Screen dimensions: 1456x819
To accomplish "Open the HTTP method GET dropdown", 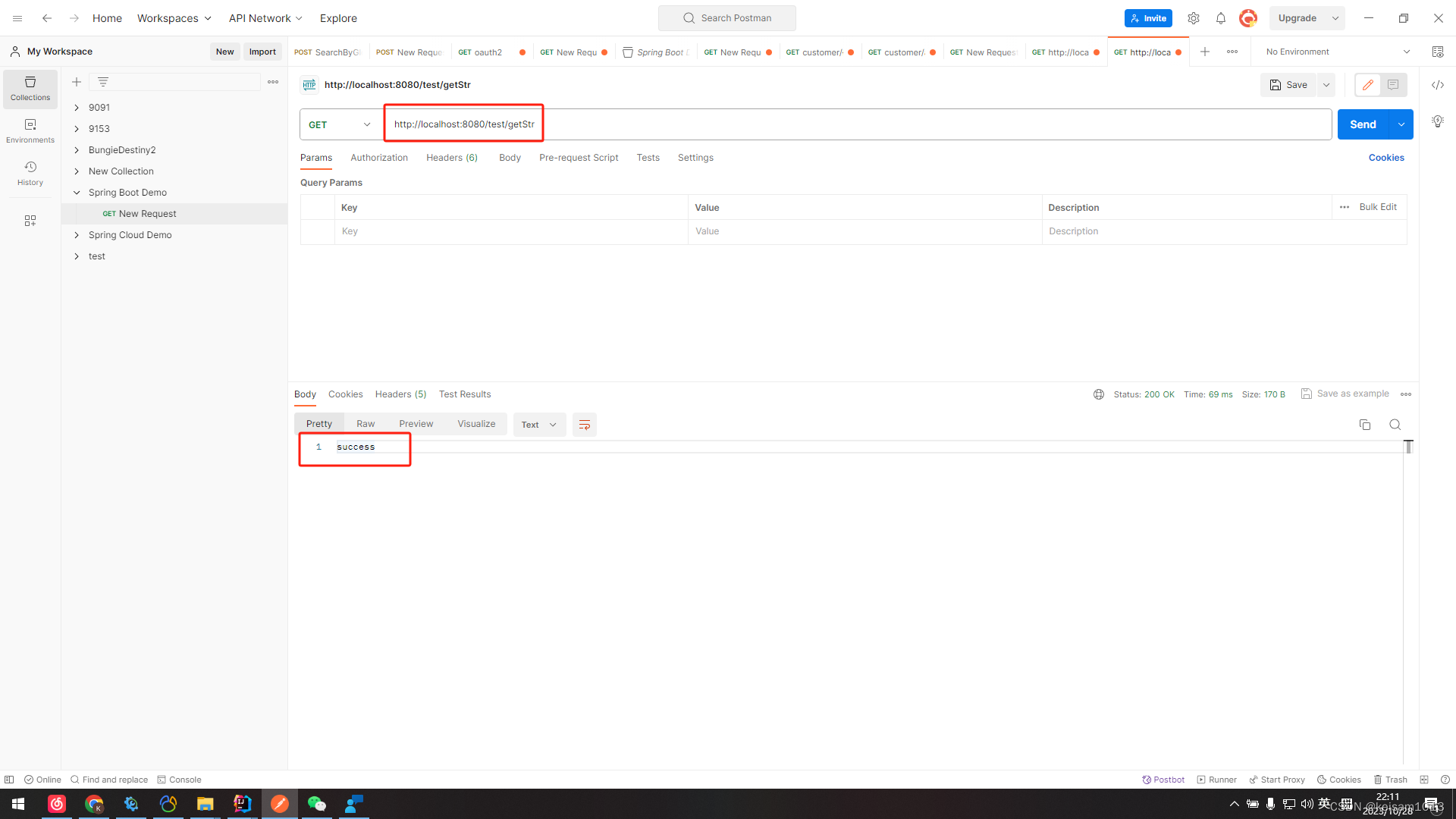I will [337, 124].
